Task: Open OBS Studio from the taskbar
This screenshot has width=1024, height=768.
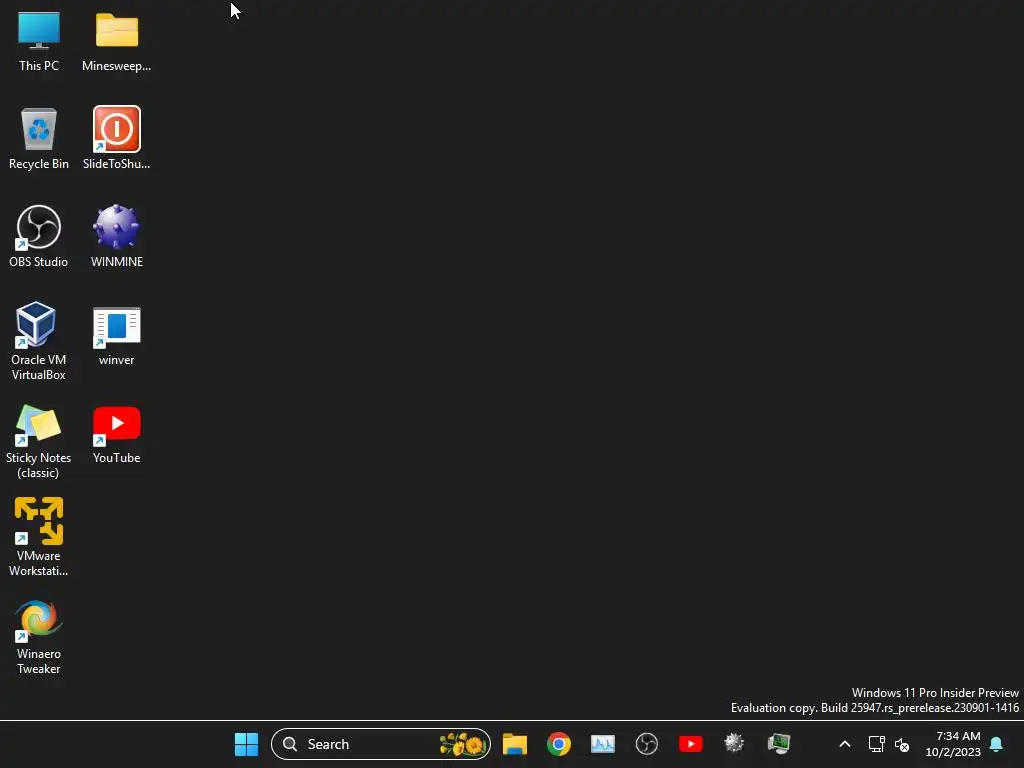Action: pos(647,744)
